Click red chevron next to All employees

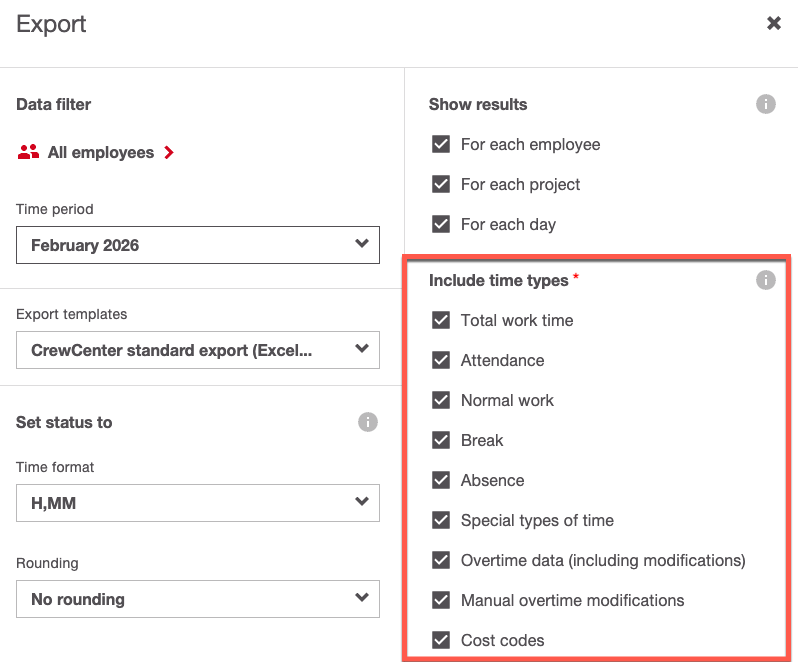click(169, 153)
